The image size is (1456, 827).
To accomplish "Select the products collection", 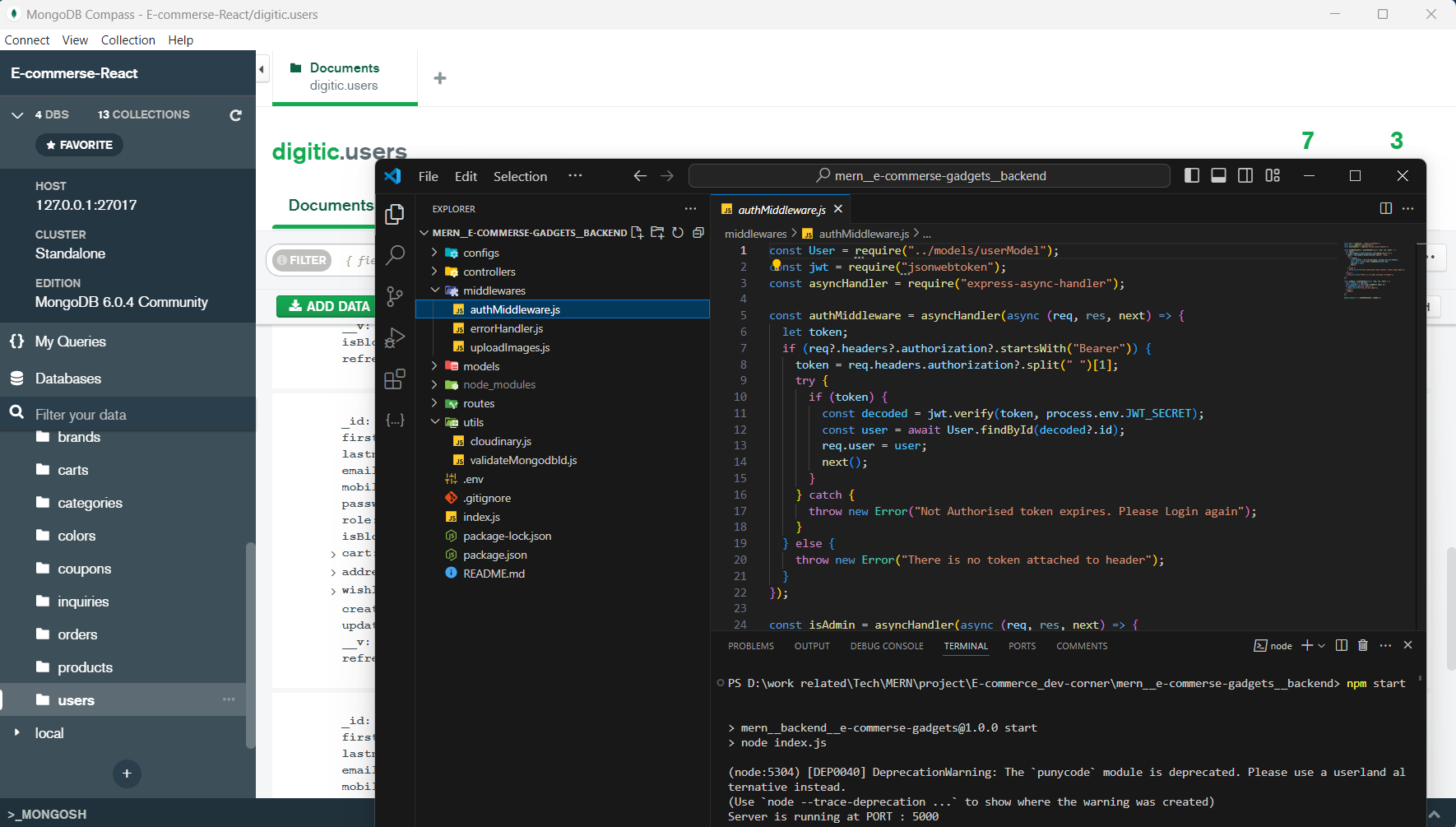I will [x=123, y=667].
